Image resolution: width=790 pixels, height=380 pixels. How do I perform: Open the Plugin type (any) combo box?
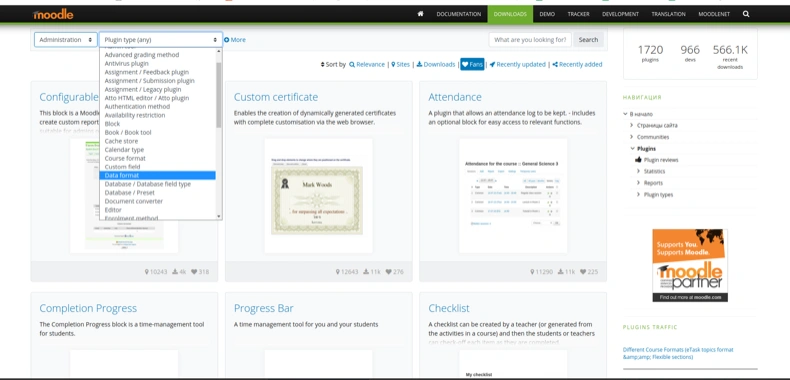click(x=161, y=40)
